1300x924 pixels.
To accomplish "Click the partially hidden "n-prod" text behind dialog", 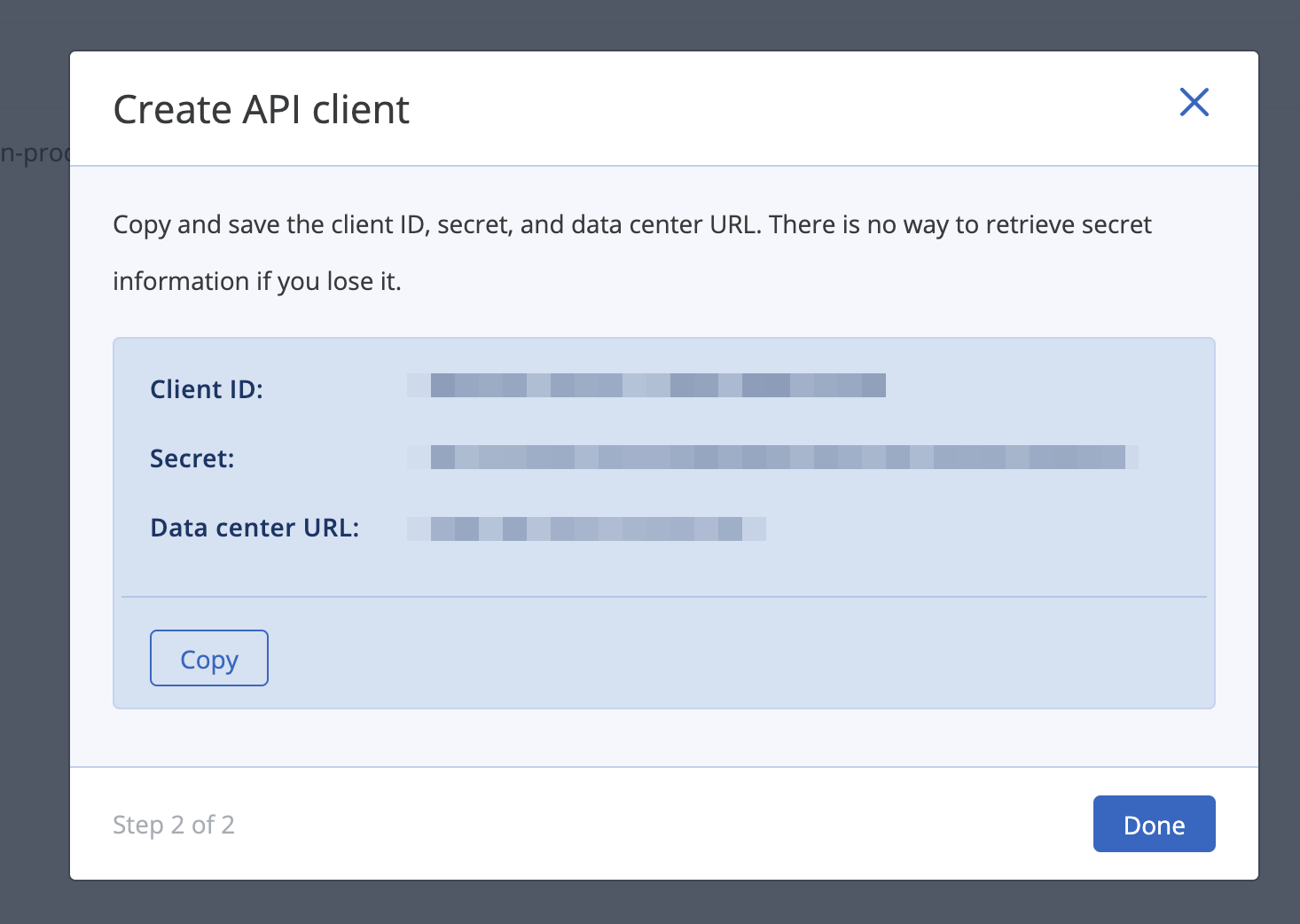I will click(x=34, y=153).
